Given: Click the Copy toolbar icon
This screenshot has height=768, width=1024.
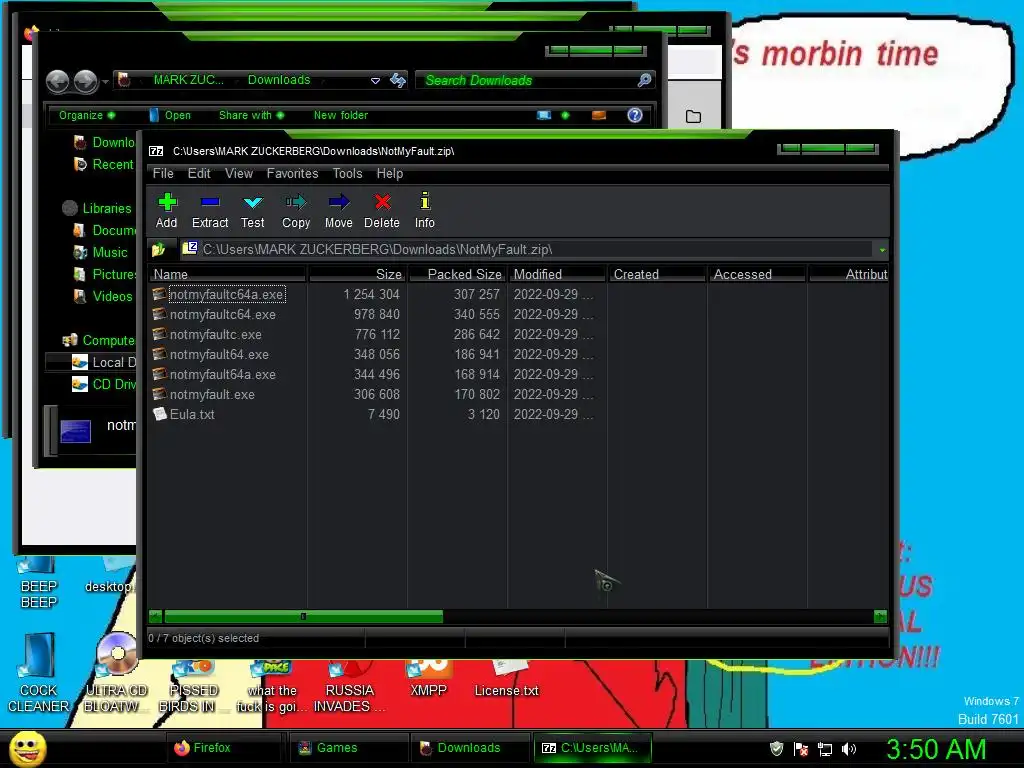Looking at the screenshot, I should [296, 210].
